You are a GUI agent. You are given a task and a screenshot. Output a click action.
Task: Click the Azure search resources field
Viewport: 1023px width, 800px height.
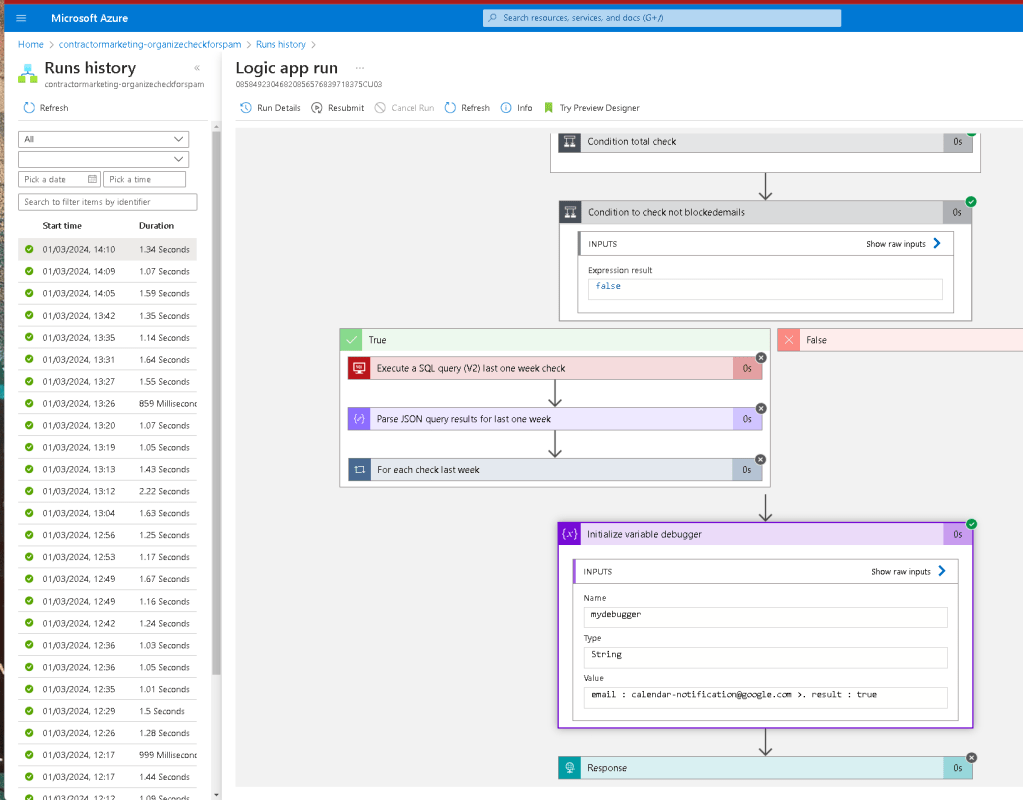tap(662, 18)
